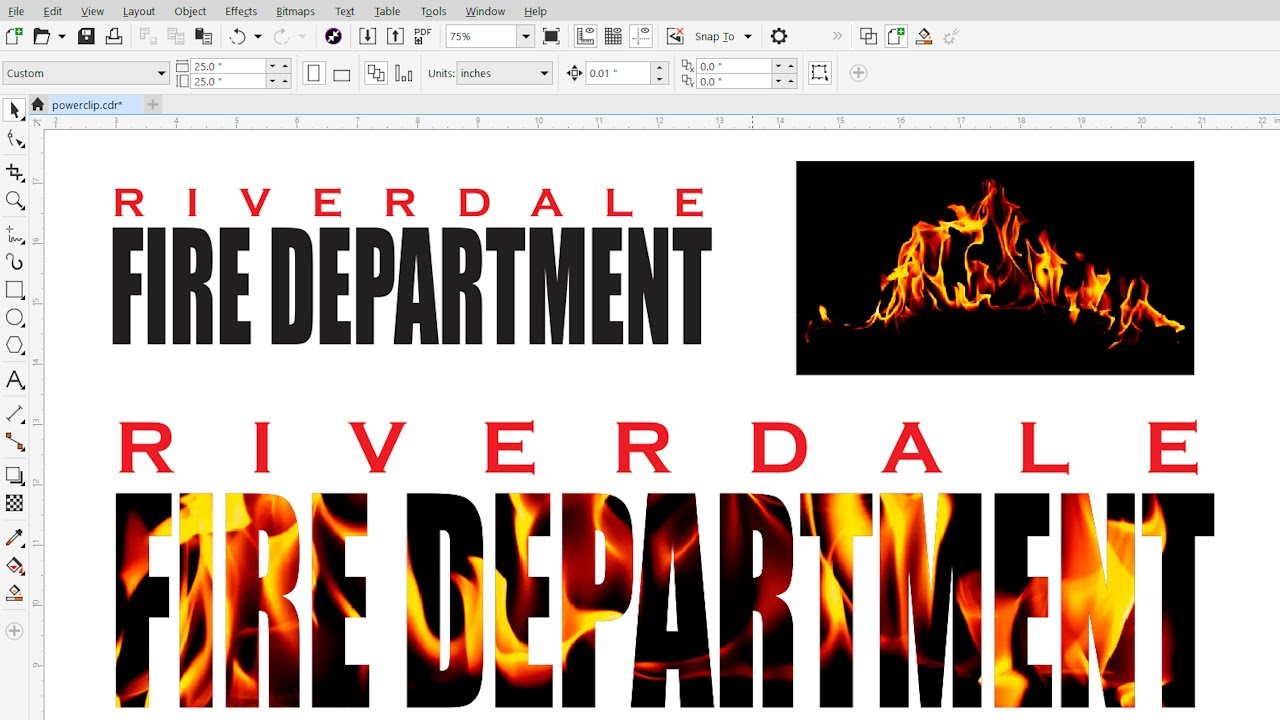
Task: Select the Transparency tool
Action: coord(14,503)
